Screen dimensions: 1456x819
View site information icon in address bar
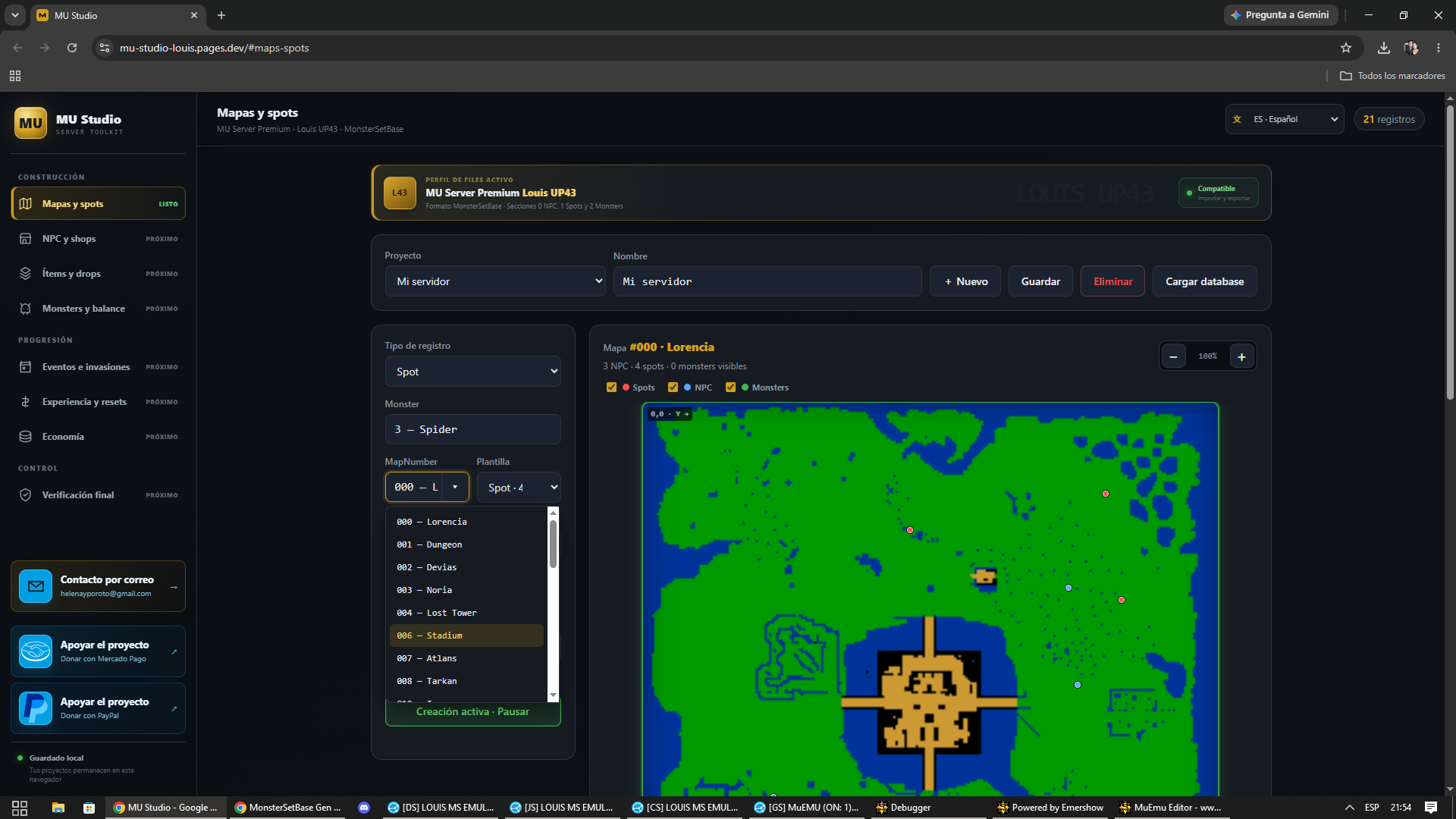[105, 48]
